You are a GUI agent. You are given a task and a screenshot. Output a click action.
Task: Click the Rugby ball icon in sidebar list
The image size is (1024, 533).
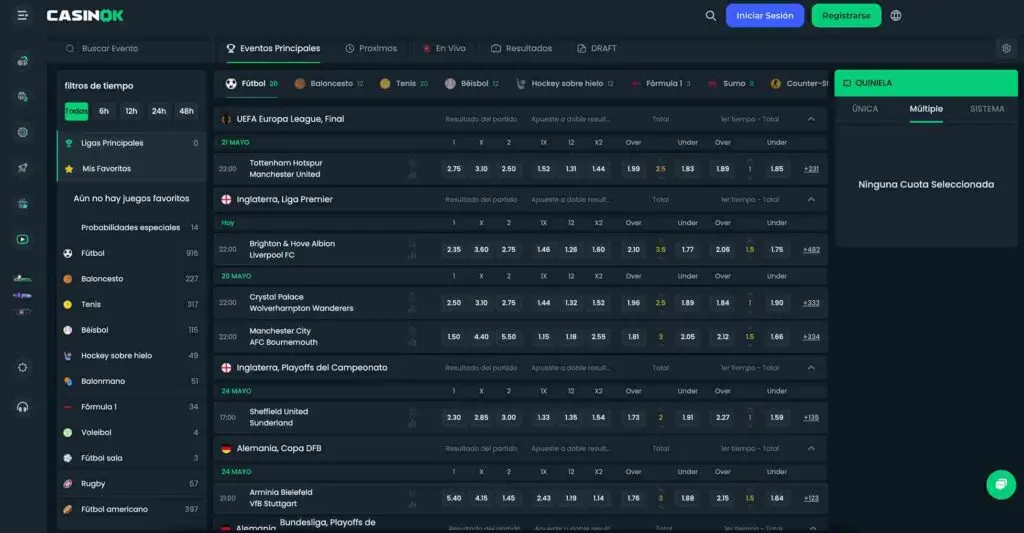pyautogui.click(x=67, y=484)
